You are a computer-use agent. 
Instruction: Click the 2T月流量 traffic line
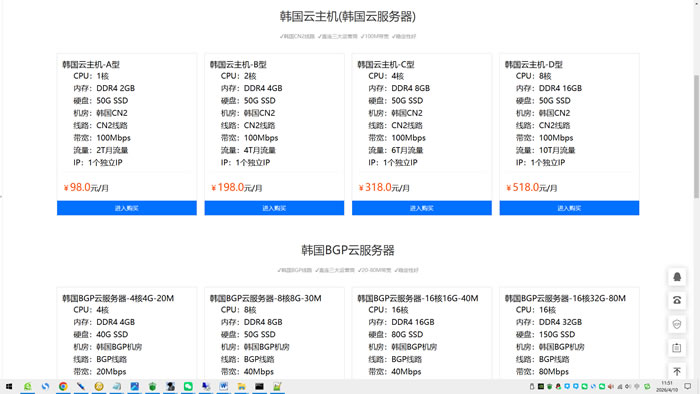point(101,150)
